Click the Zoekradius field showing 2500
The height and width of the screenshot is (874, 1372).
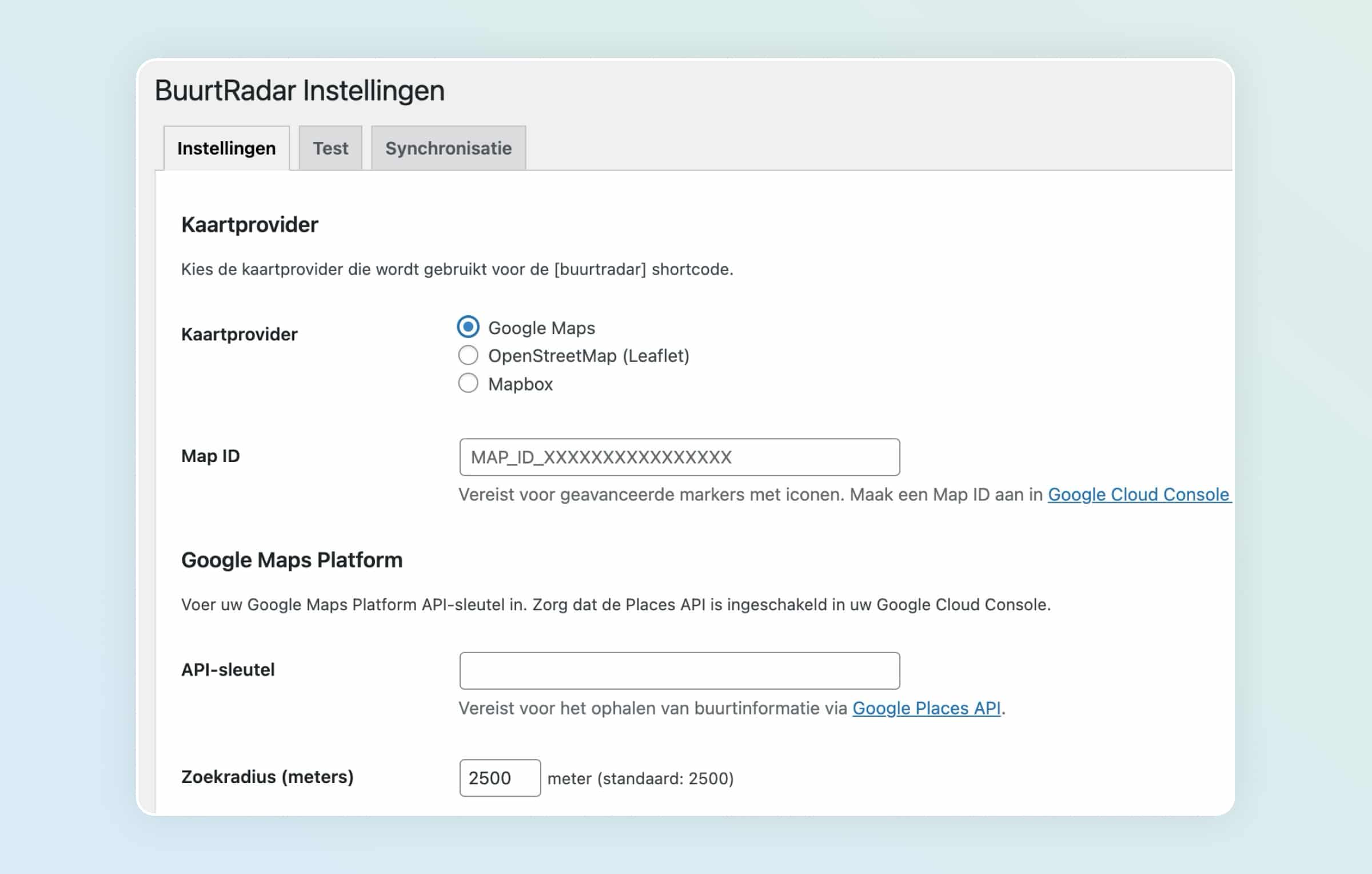coord(500,778)
